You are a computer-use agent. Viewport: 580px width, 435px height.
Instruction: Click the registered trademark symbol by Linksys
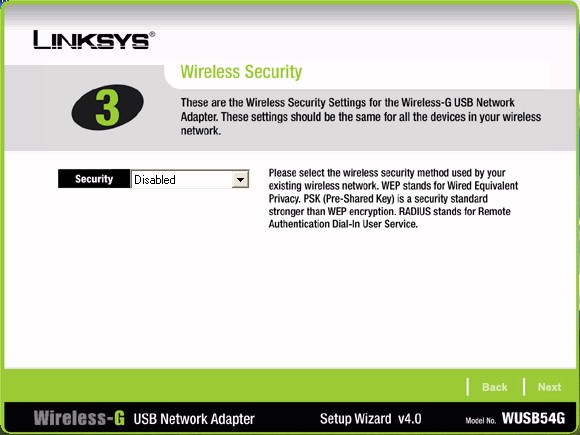(x=152, y=34)
